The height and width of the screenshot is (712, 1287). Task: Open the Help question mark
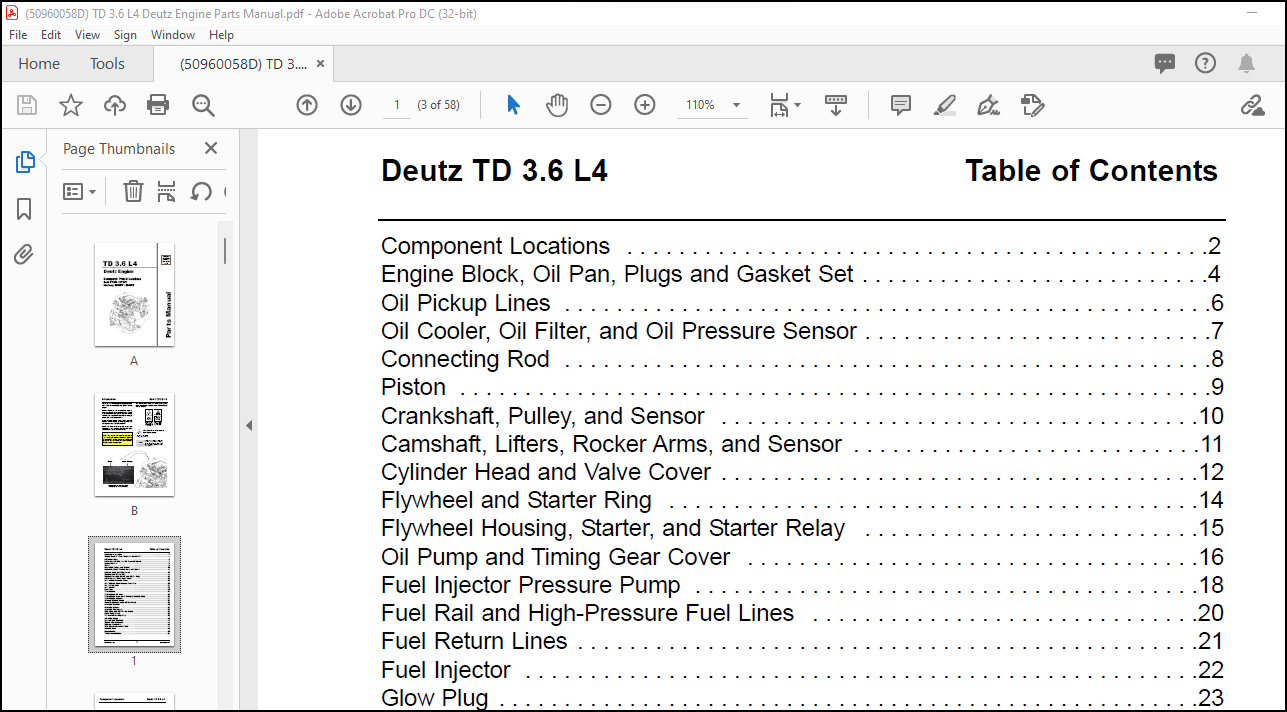(1206, 63)
